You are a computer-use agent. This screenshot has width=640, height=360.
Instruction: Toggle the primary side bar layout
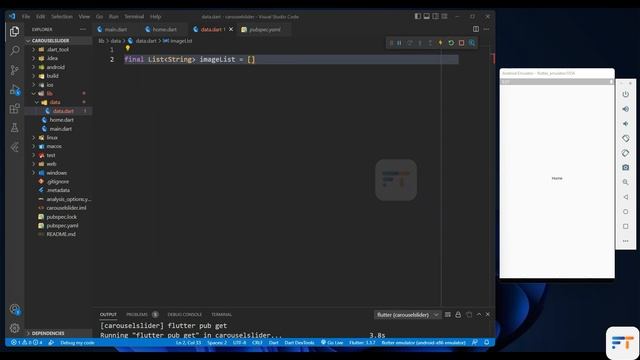point(418,16)
